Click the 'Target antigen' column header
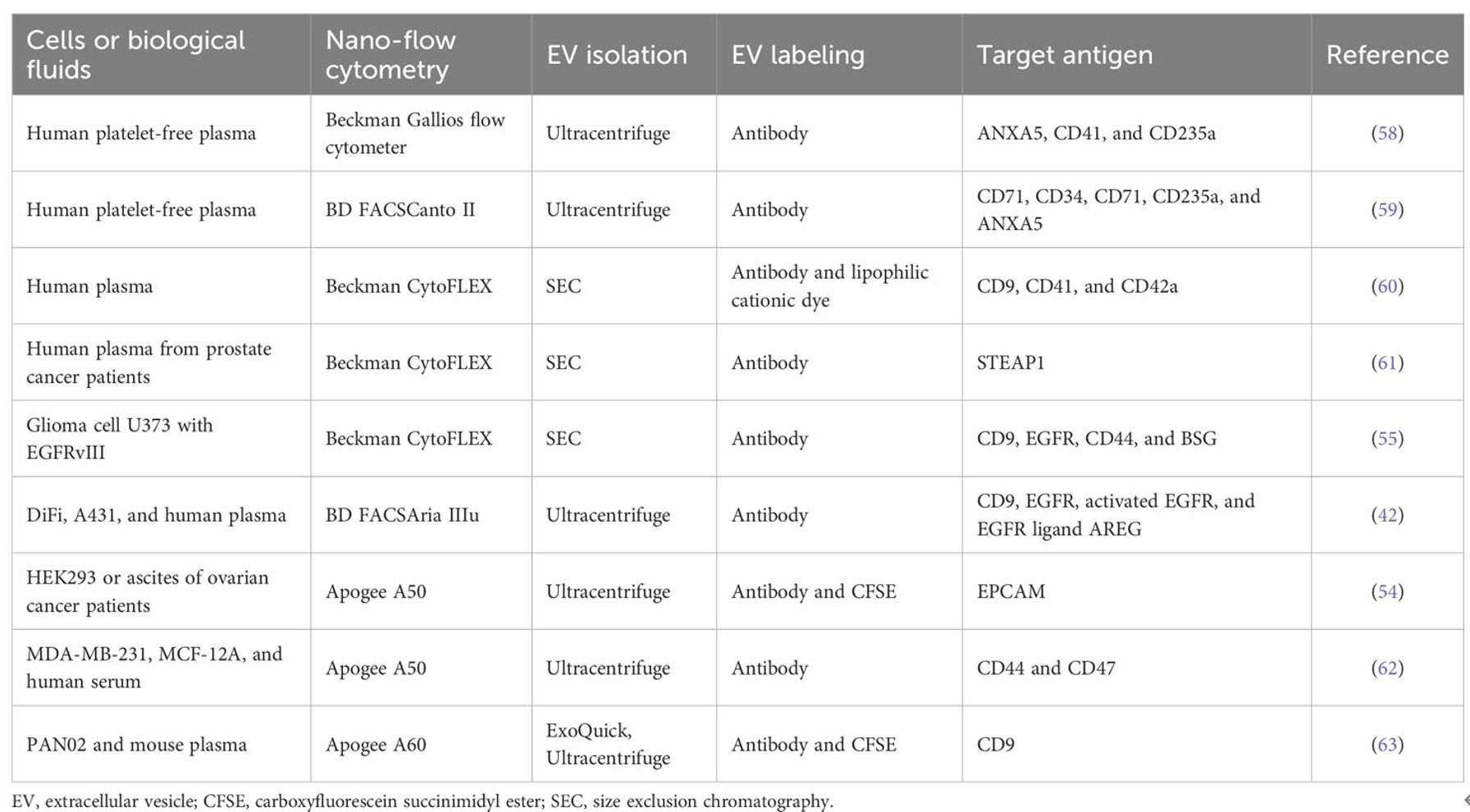Image resolution: width=1470 pixels, height=812 pixels. click(x=1136, y=54)
